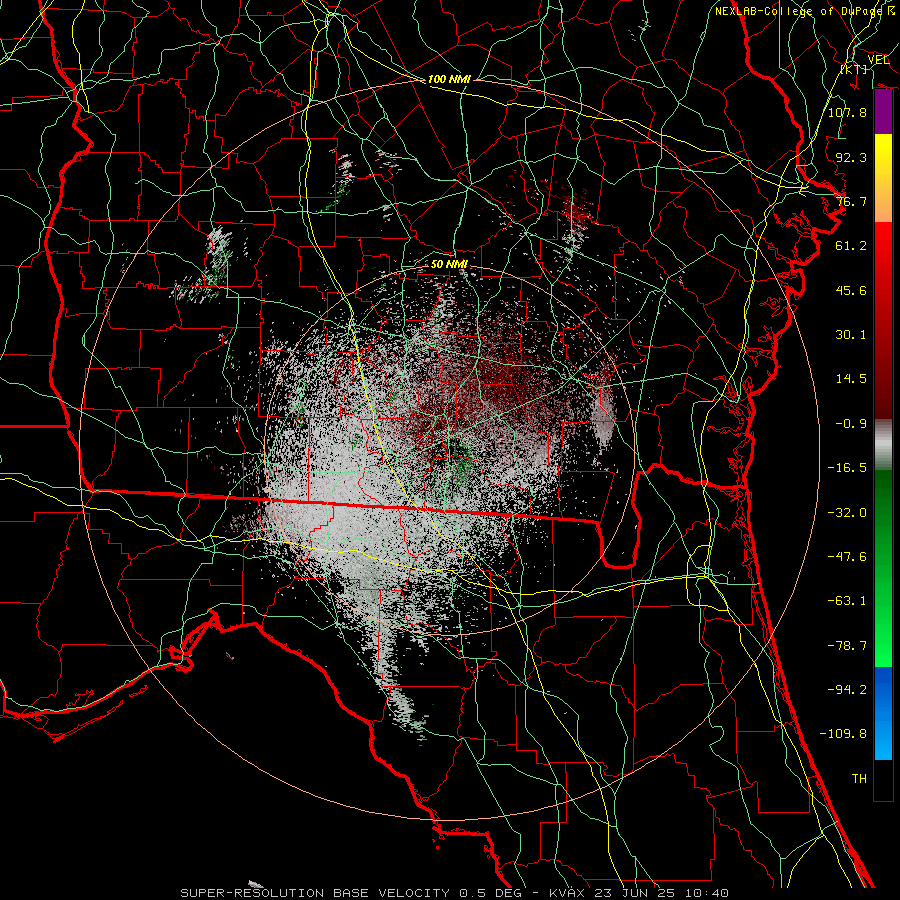Click the 23 JUN 25 10:40 timestamp
The height and width of the screenshot is (900, 900).
[x=660, y=893]
